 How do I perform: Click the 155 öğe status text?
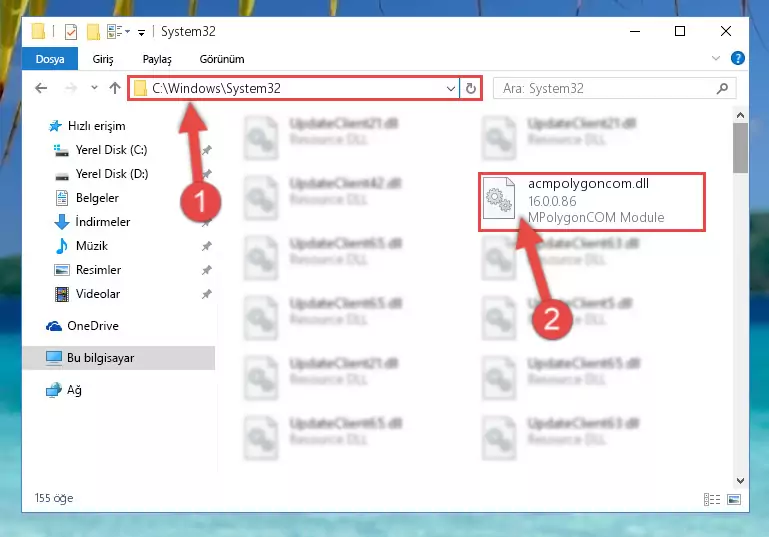pyautogui.click(x=54, y=498)
